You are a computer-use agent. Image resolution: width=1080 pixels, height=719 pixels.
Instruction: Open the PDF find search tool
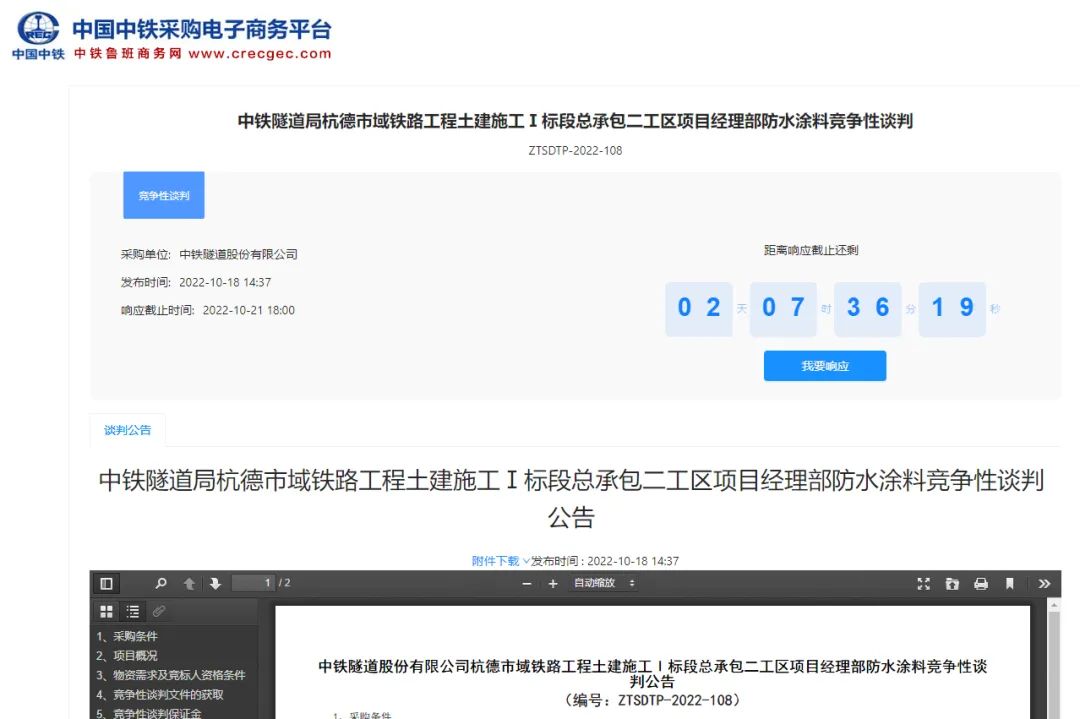160,583
